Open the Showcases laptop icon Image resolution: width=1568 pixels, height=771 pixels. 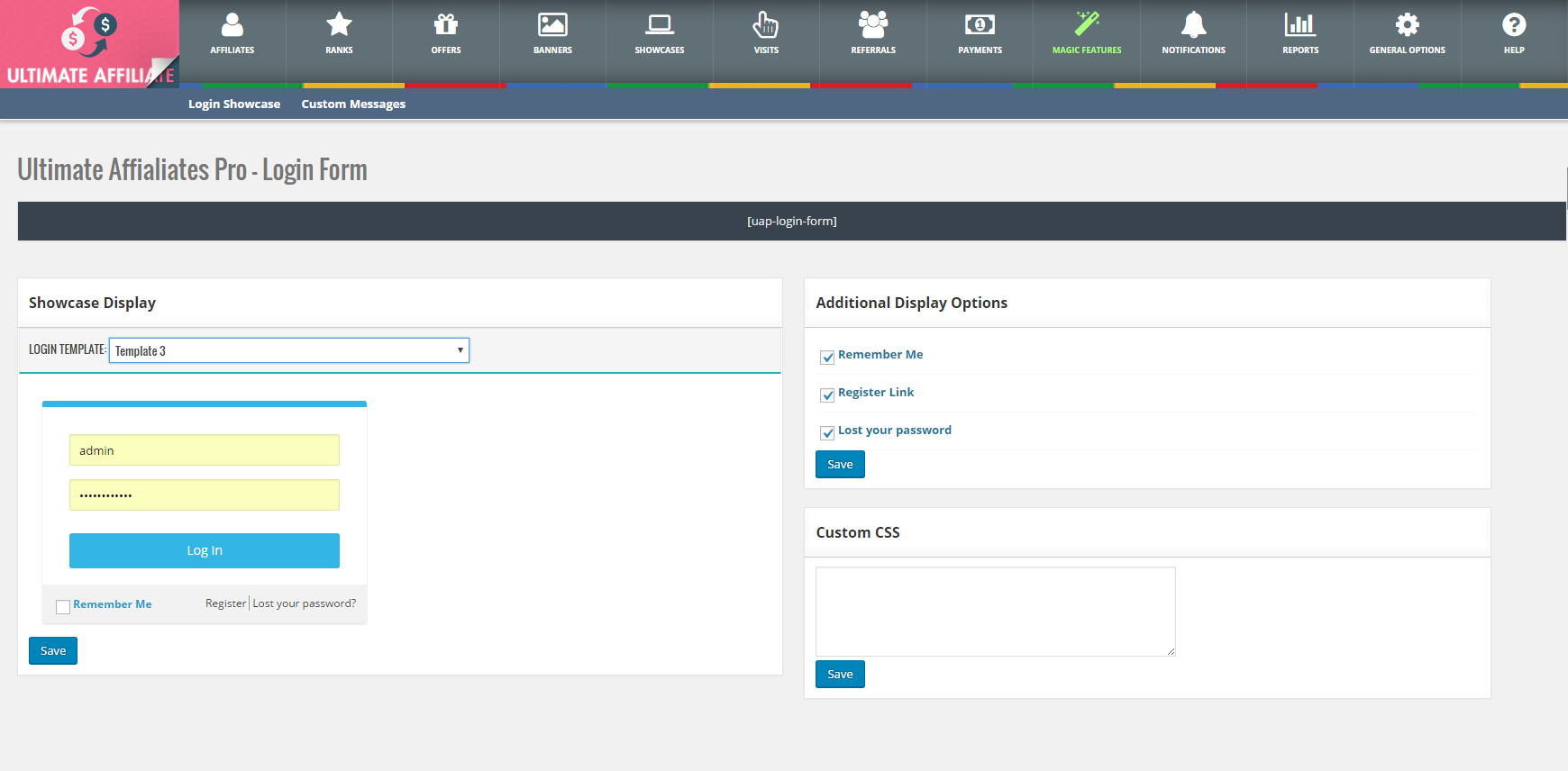[660, 24]
